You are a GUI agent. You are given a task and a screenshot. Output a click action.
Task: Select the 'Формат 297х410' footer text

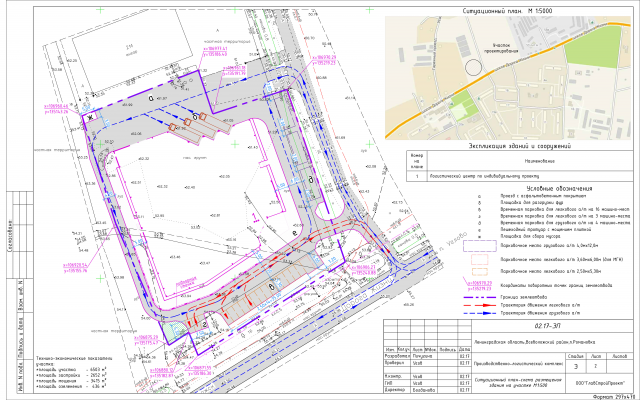coord(614,397)
